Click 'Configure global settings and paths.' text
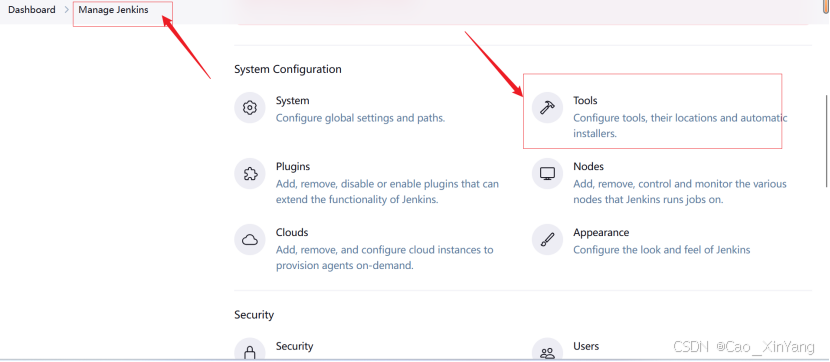830x362 pixels. pyautogui.click(x=360, y=118)
